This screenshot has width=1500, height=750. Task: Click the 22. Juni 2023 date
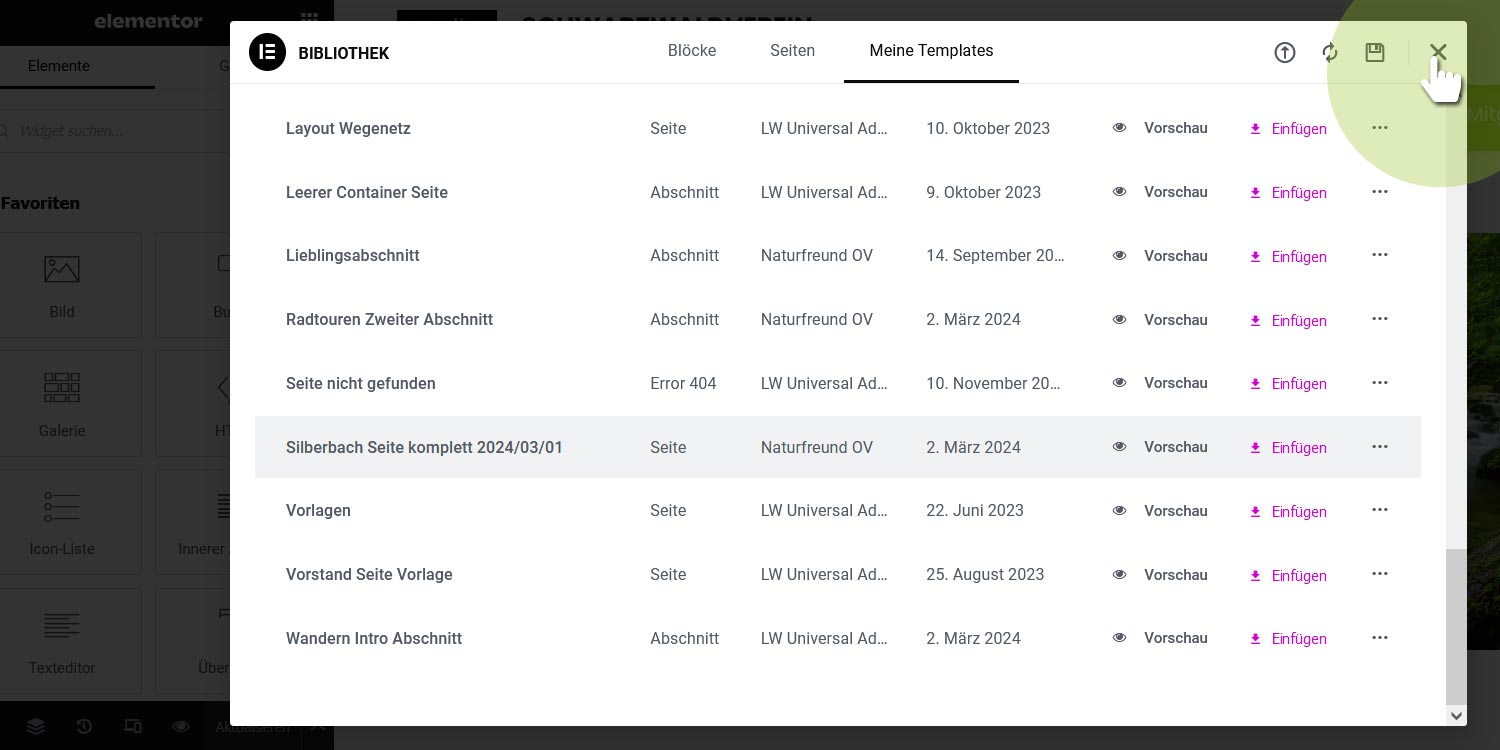(975, 510)
